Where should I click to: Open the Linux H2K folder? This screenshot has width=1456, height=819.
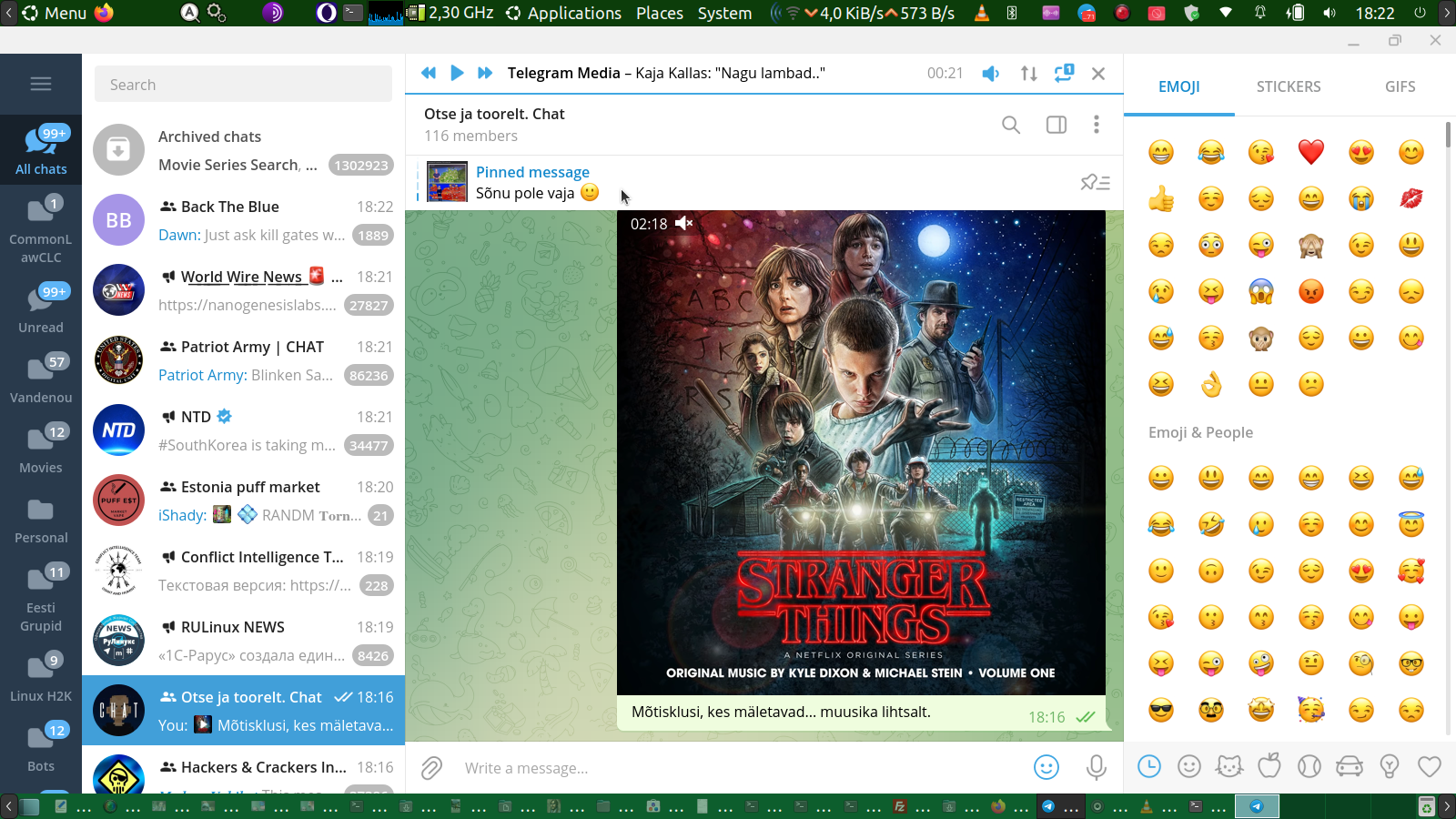[41, 677]
